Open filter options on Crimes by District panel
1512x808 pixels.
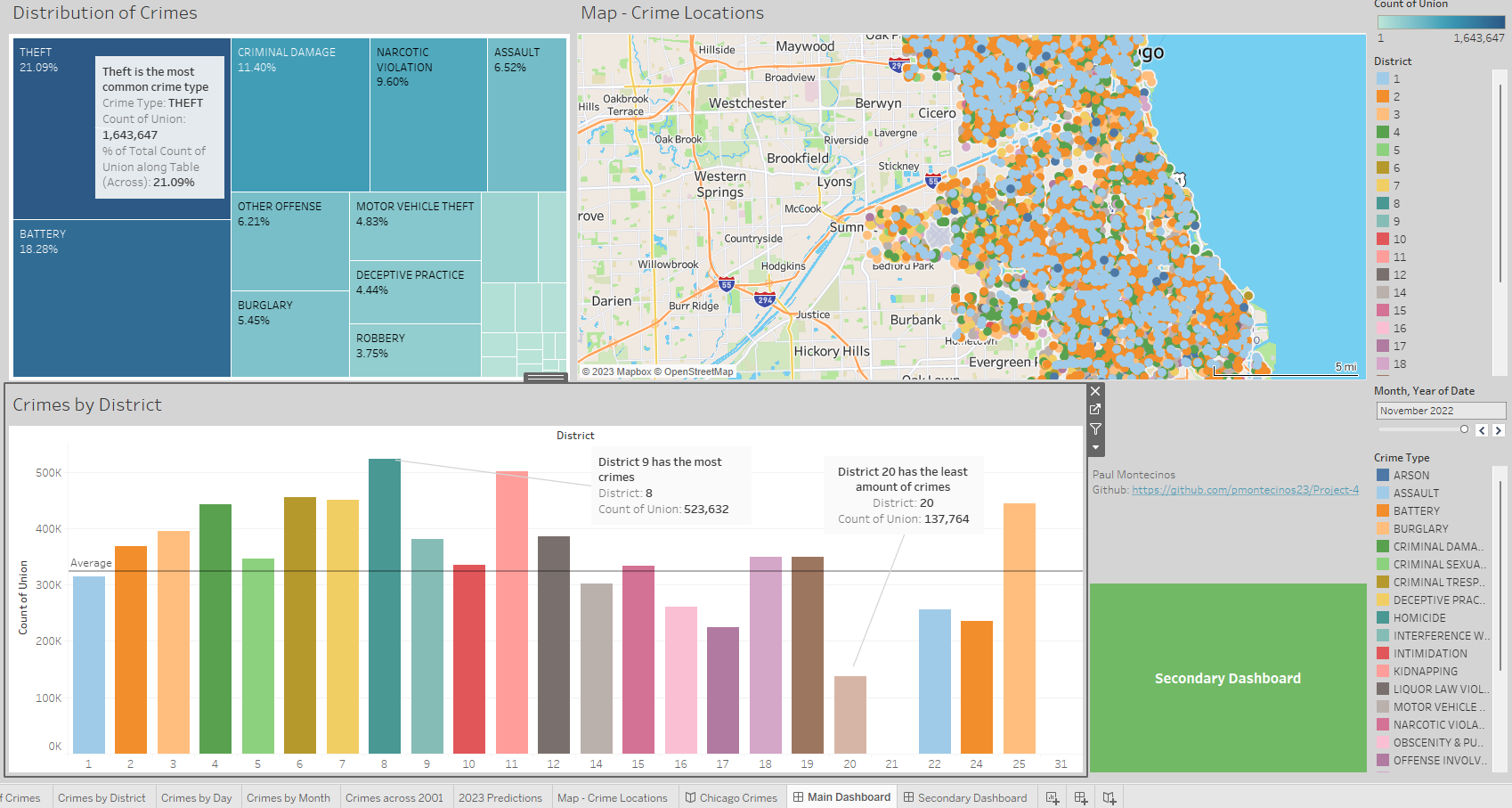pos(1095,428)
